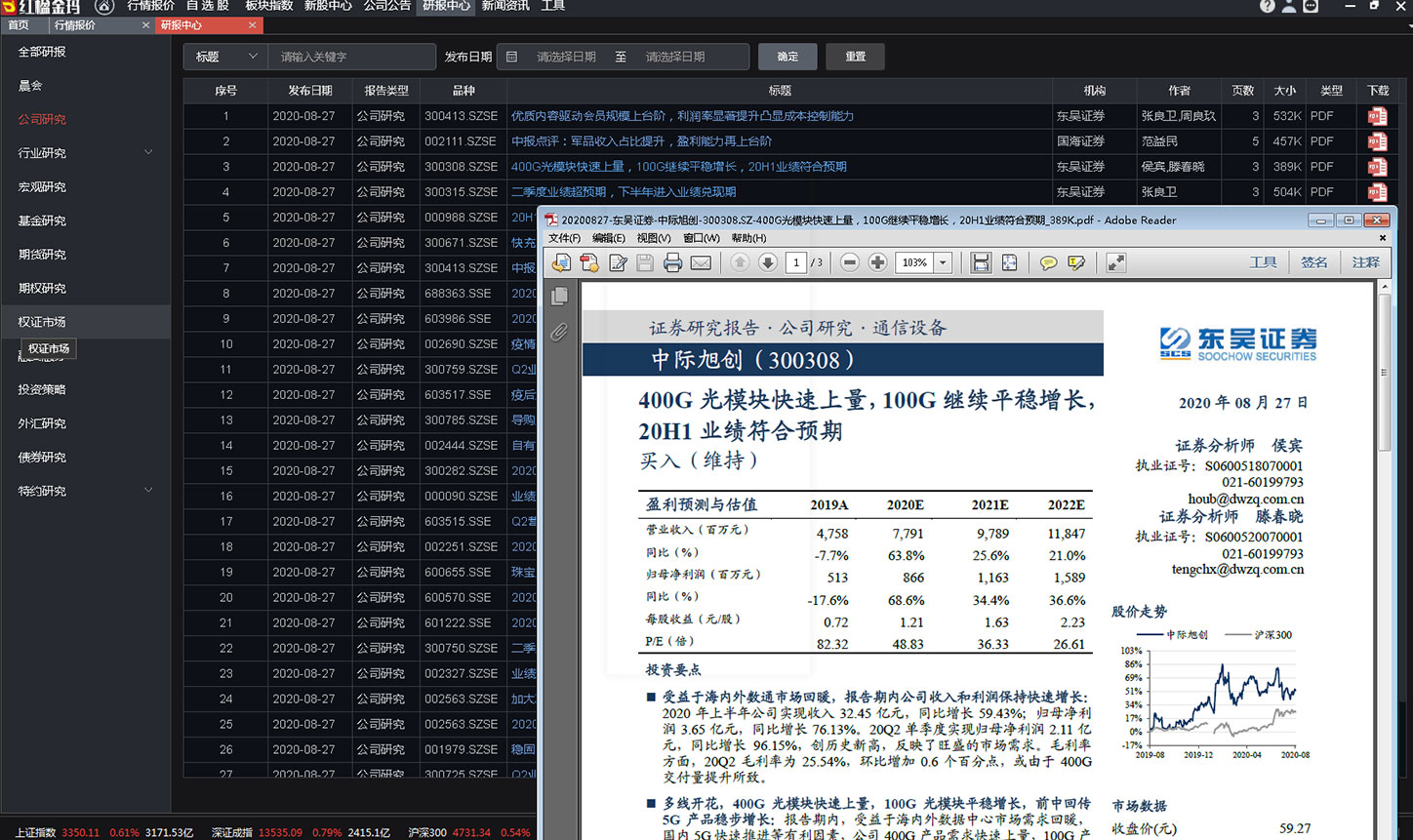Download PDF for the 400G光模块 report row
Viewport: 1413px width, 840px height.
click(1377, 167)
